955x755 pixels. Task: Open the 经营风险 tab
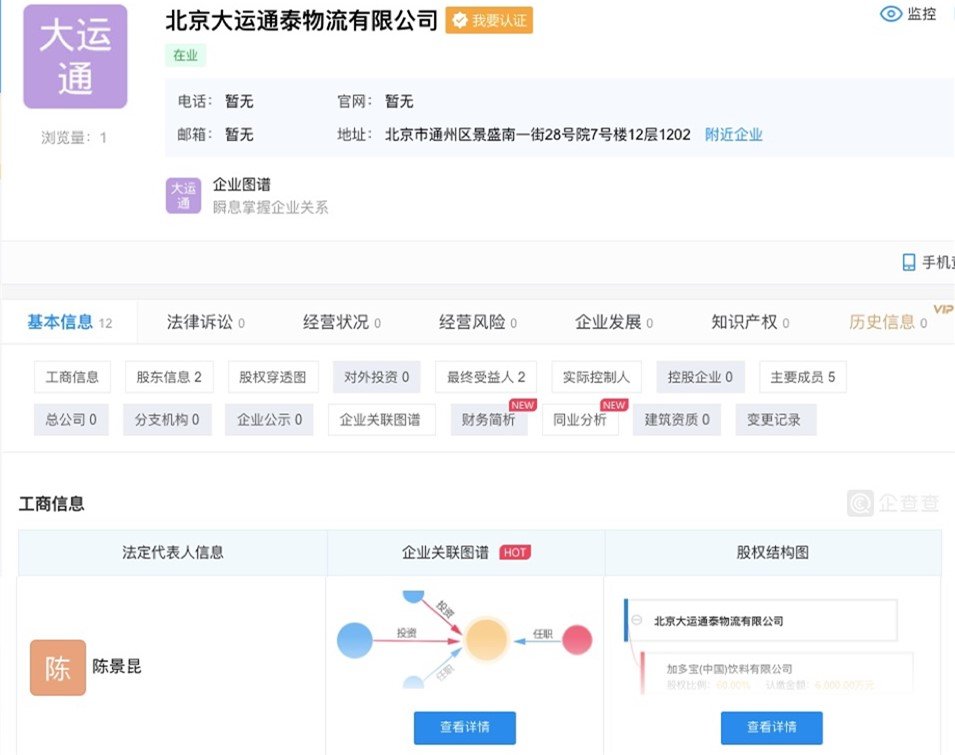478,322
